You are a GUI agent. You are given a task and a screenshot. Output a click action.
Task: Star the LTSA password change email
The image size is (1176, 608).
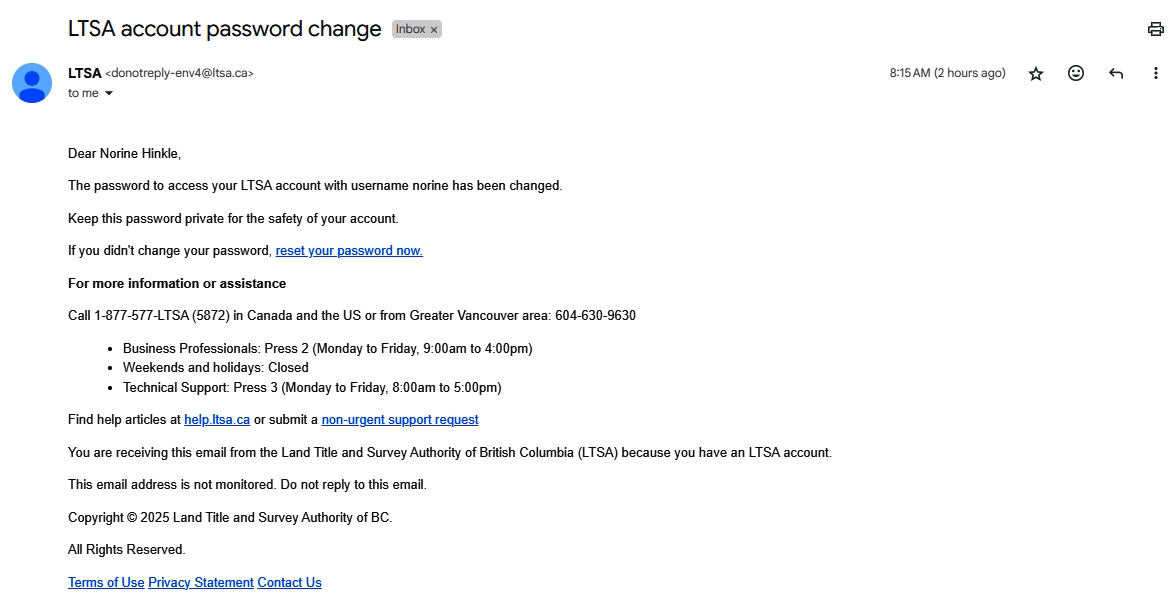[1036, 73]
